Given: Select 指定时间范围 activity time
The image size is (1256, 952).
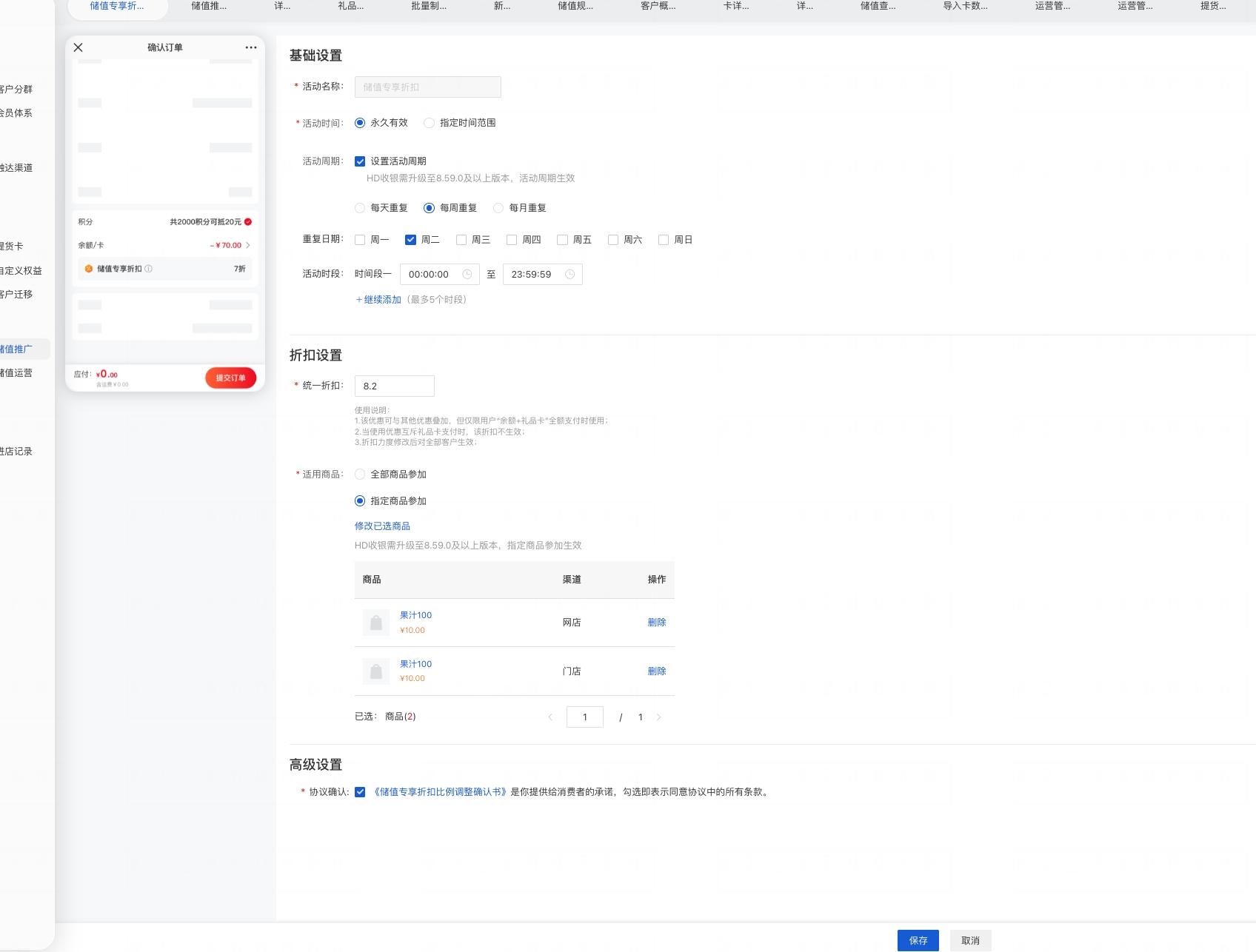Looking at the screenshot, I should (429, 123).
